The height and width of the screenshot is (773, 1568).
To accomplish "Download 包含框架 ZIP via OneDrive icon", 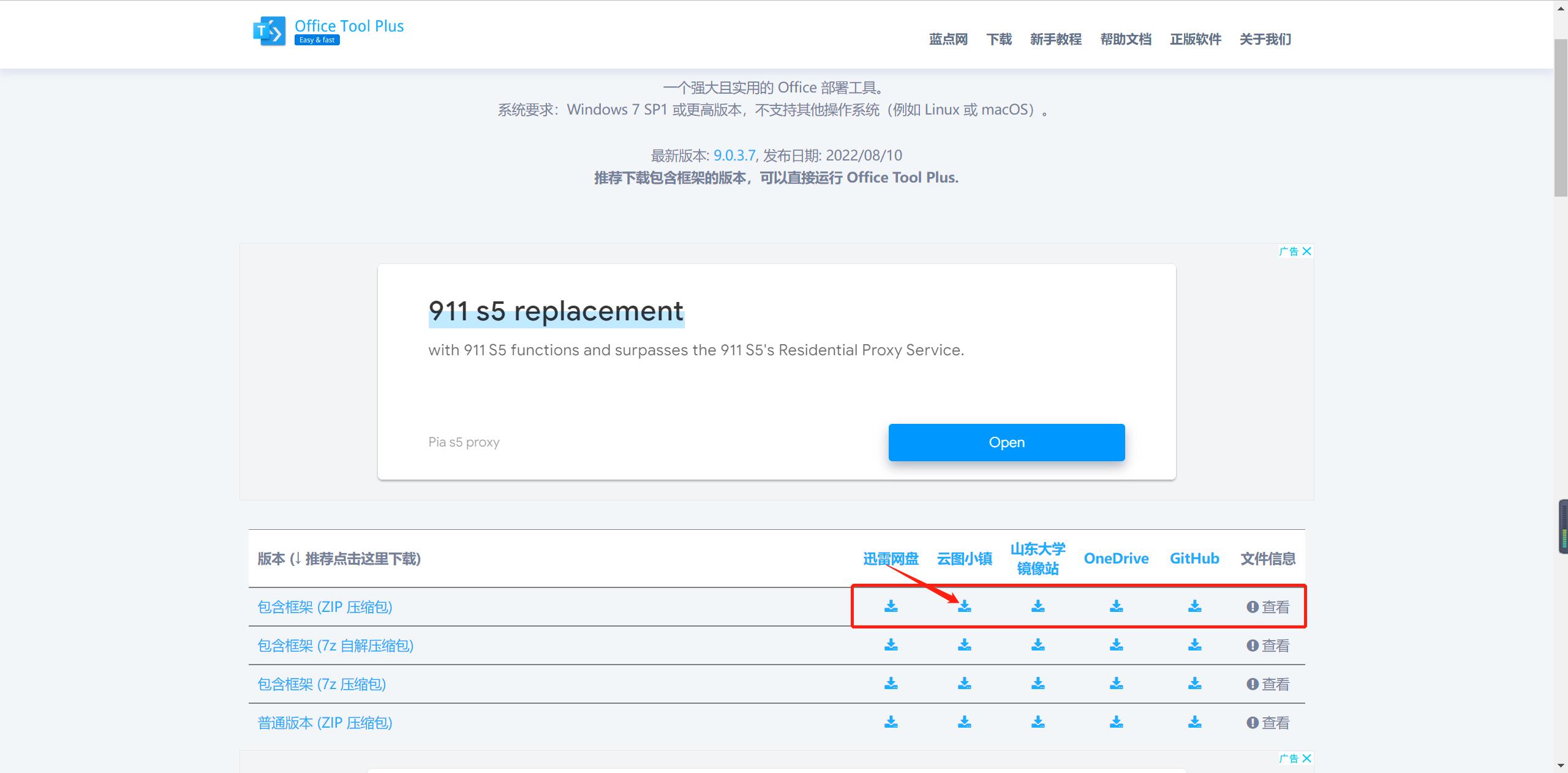I will (x=1116, y=606).
